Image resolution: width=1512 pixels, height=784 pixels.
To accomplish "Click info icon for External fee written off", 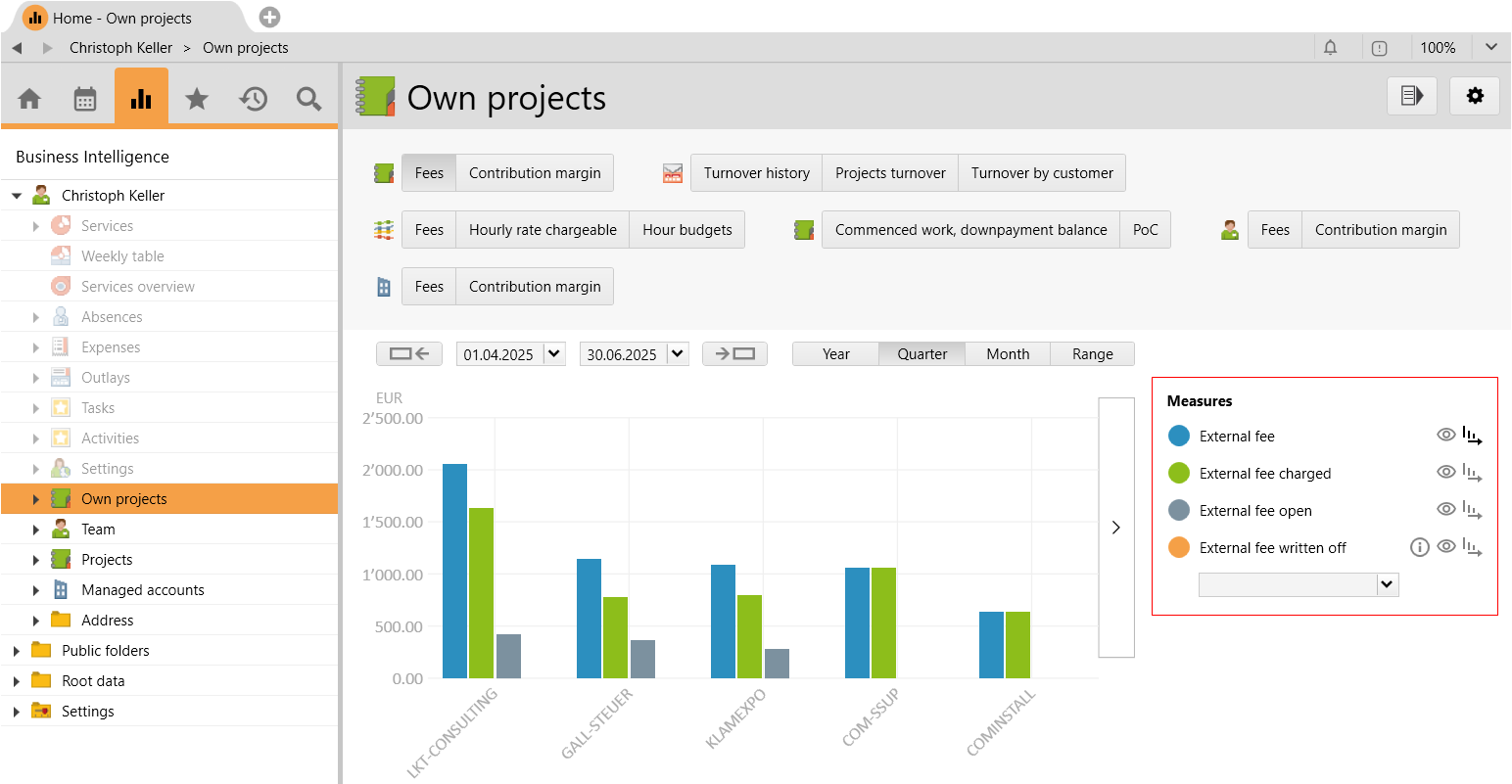I will point(1419,548).
